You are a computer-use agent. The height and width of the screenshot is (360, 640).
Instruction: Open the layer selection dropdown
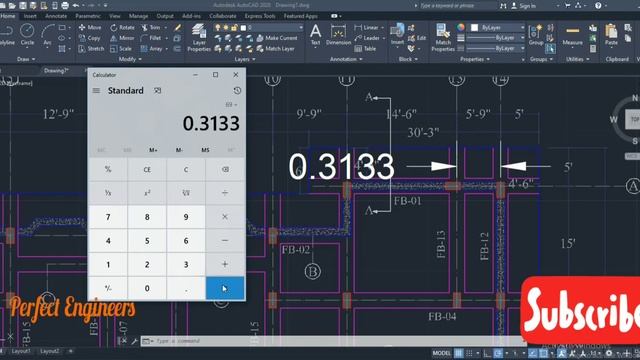(259, 27)
